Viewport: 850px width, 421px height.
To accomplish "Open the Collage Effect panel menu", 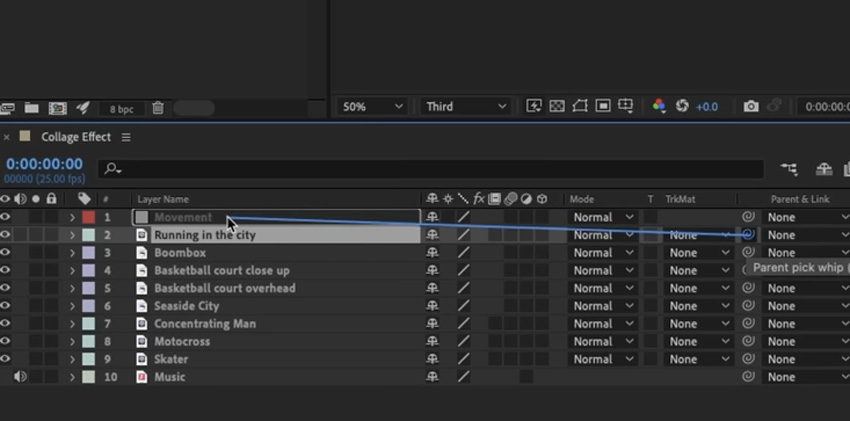I will pos(126,138).
